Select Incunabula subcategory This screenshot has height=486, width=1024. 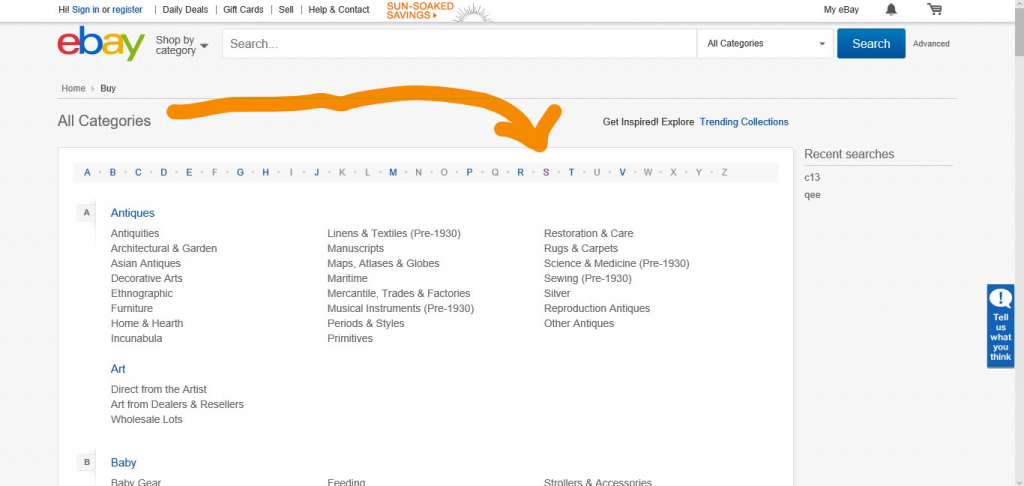point(136,338)
